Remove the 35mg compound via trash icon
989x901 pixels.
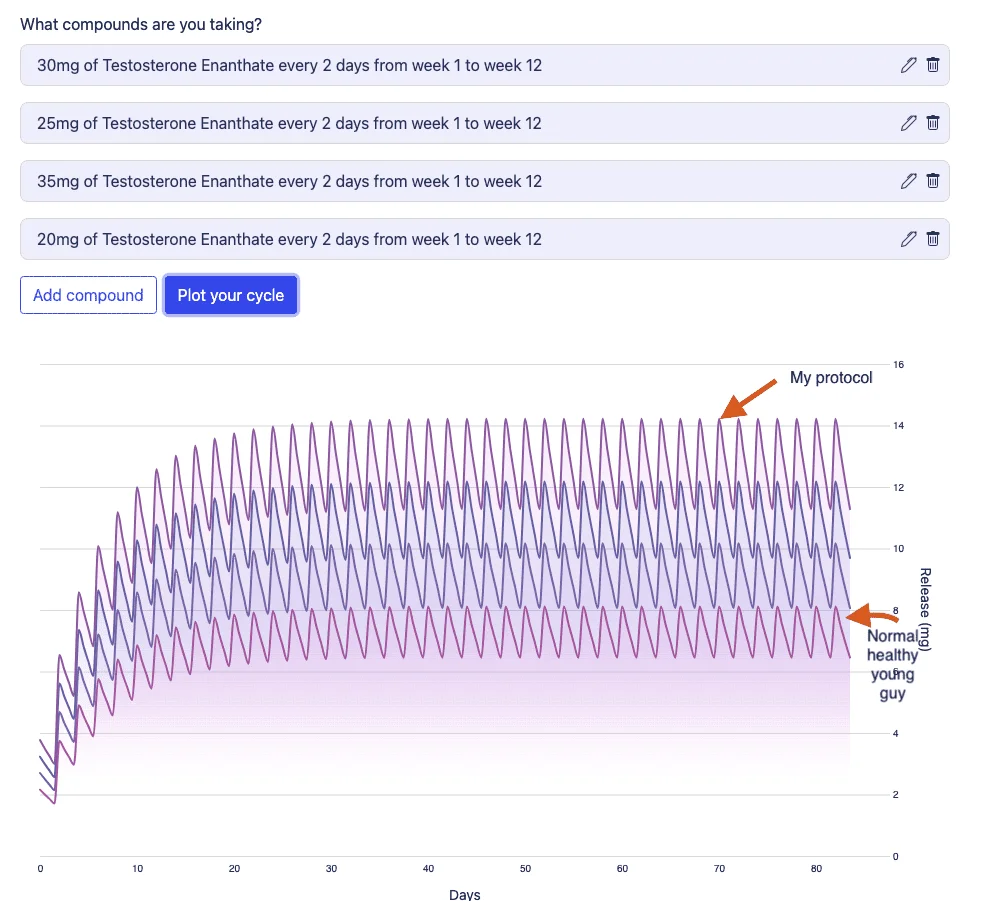(x=932, y=181)
